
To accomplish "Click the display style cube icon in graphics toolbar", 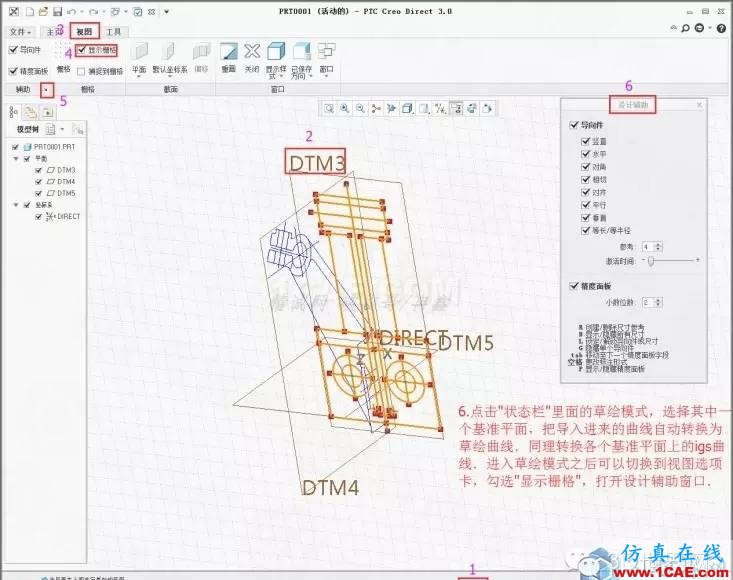I will tap(408, 108).
